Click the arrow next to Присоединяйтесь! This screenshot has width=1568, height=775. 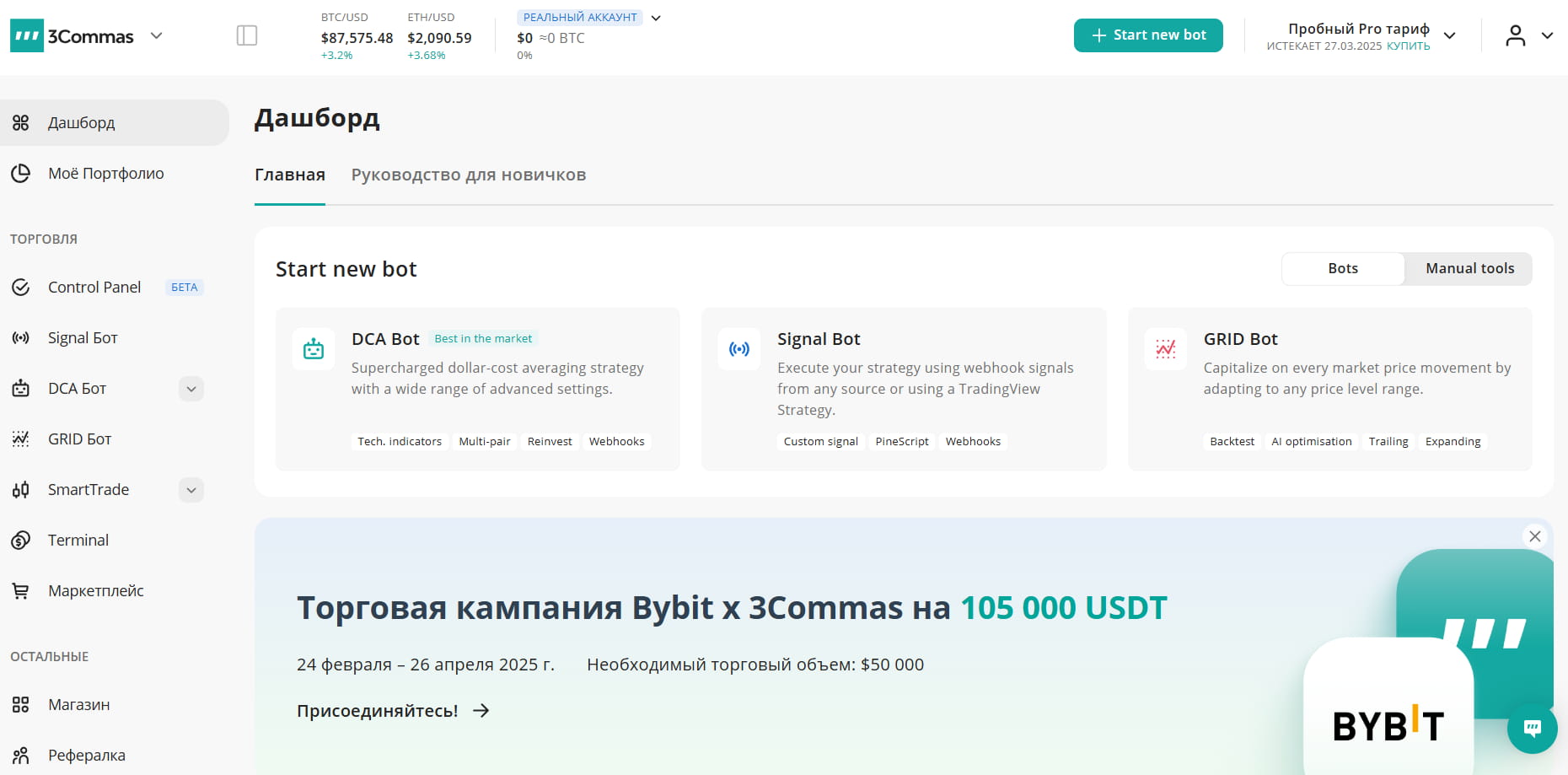coord(481,711)
